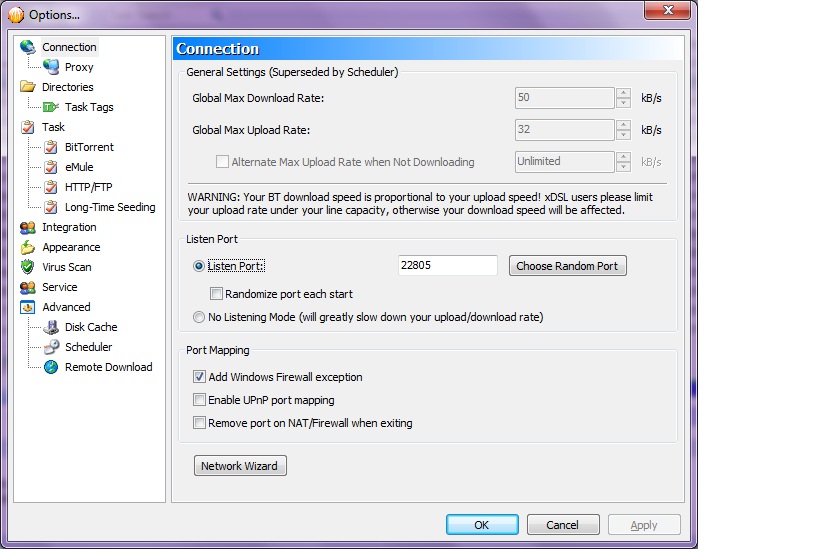This screenshot has height=549, width=819.
Task: Launch the Network Wizard
Action: [240, 466]
